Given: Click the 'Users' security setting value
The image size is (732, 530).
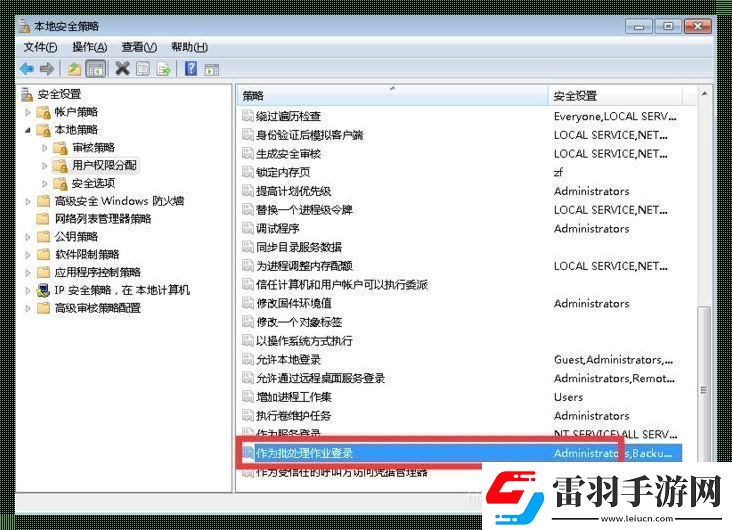Looking at the screenshot, I should (x=568, y=397).
